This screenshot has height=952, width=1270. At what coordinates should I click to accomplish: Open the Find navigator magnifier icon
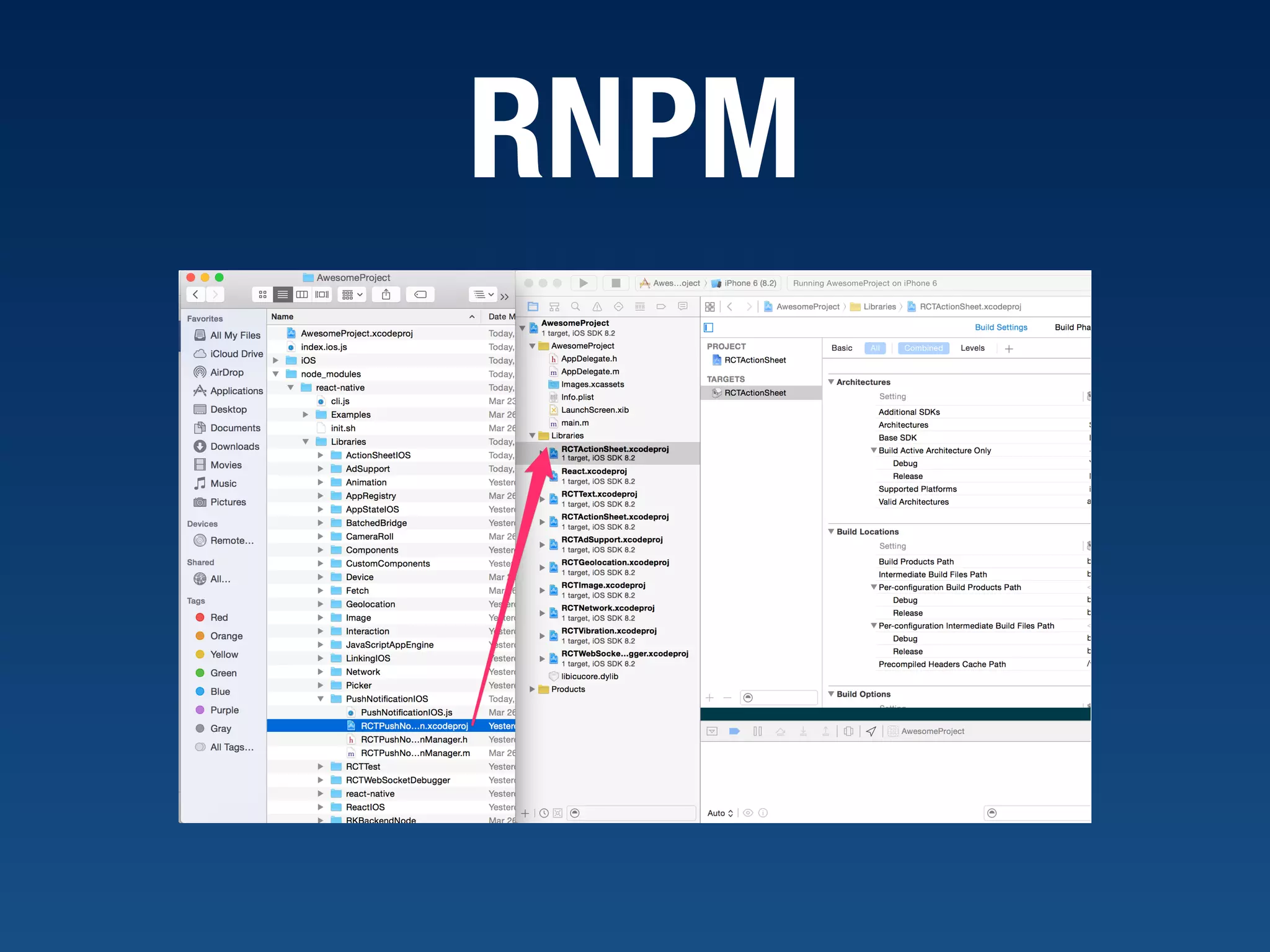point(575,306)
